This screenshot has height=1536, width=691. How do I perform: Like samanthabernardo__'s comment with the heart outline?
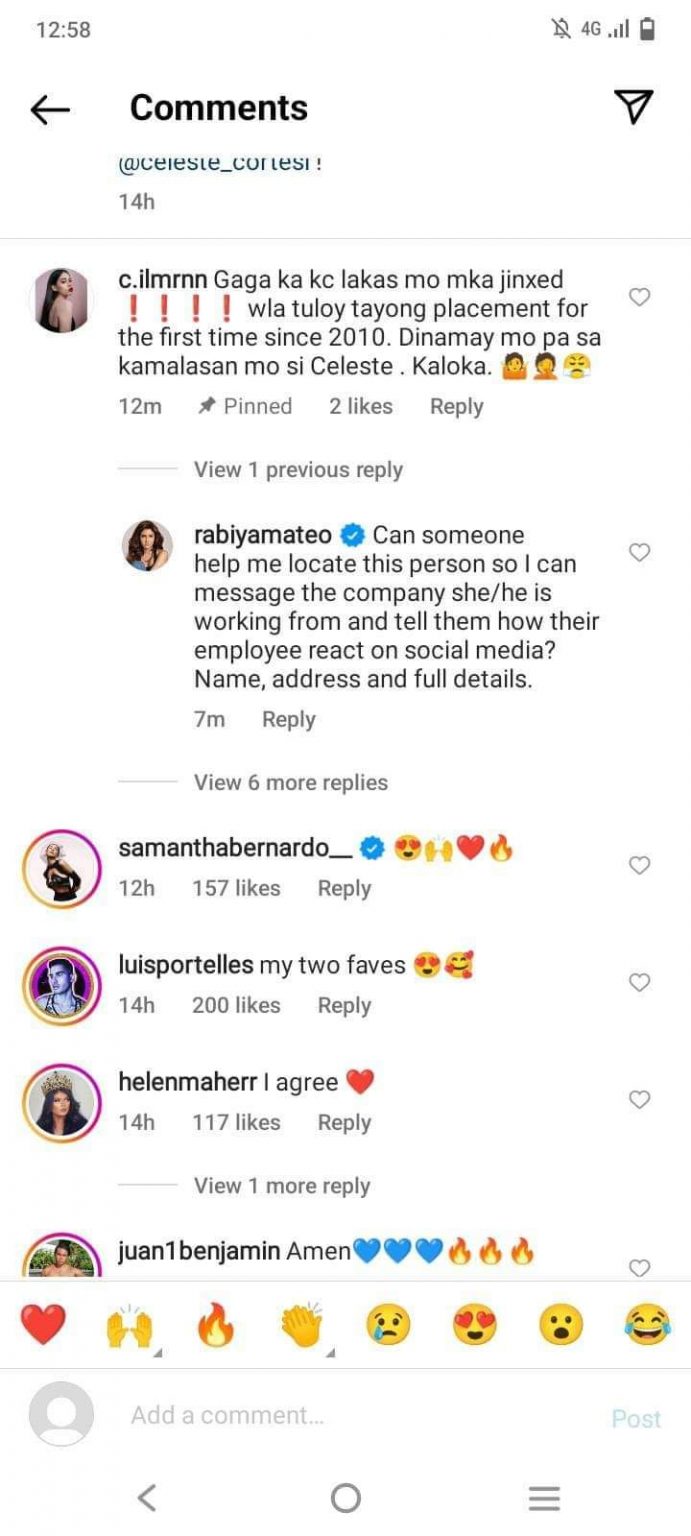639,866
